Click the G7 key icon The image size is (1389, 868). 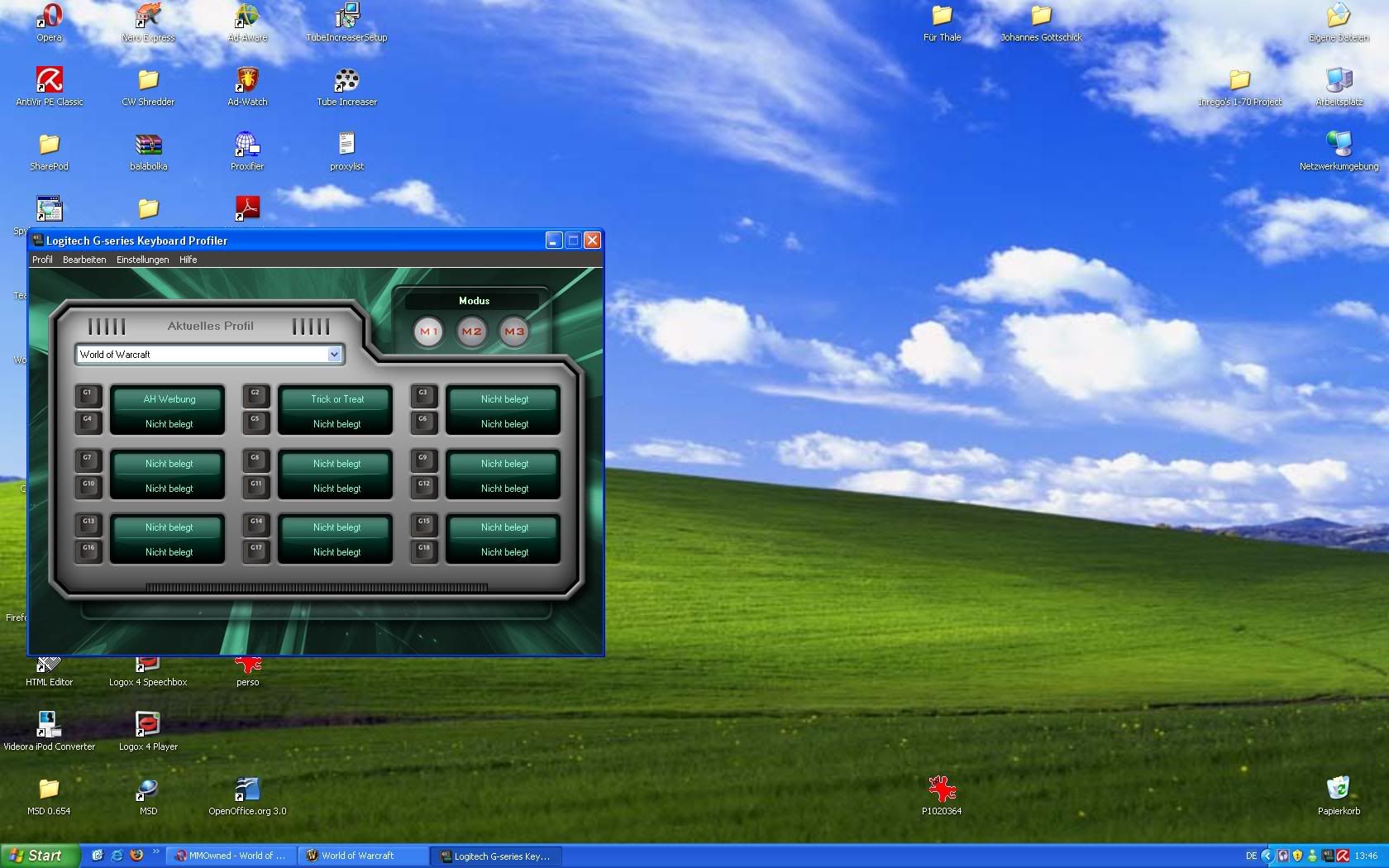(x=88, y=460)
